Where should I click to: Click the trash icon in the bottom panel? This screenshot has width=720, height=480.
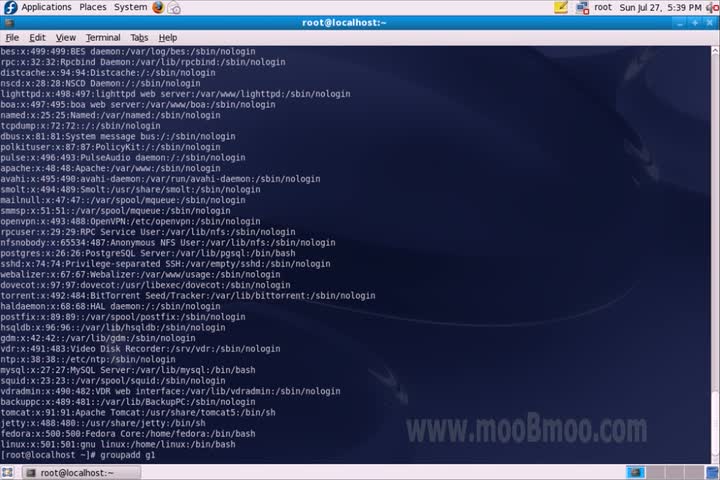point(713,473)
